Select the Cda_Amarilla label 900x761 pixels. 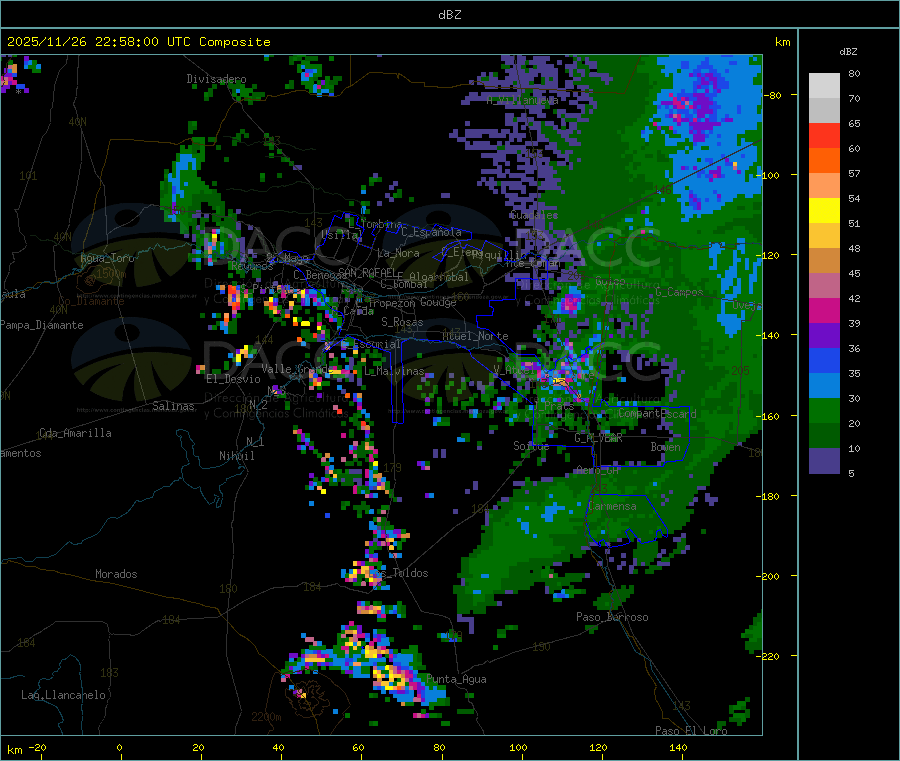pos(75,433)
